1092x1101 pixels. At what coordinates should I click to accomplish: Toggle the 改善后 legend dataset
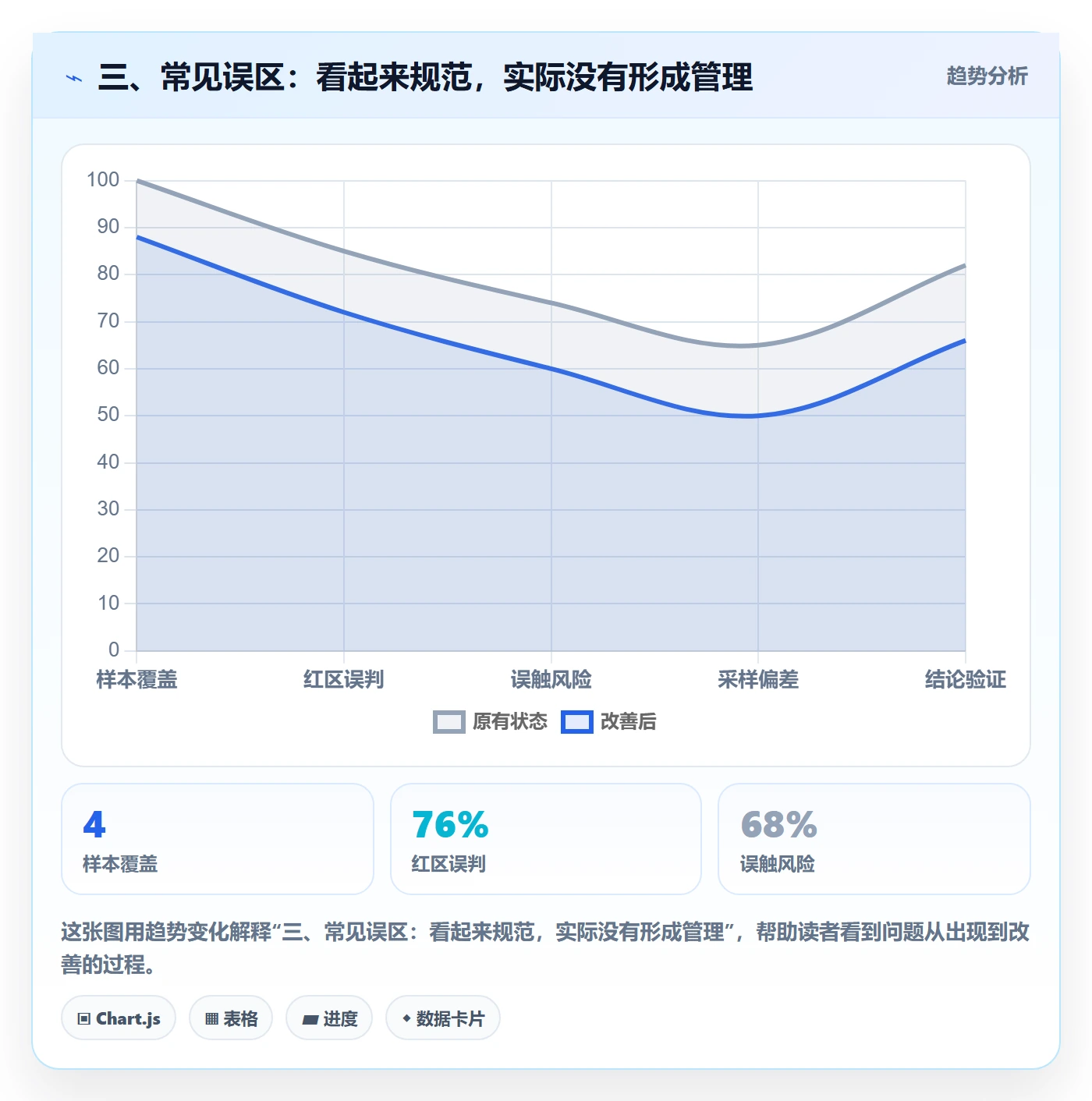pos(608,721)
